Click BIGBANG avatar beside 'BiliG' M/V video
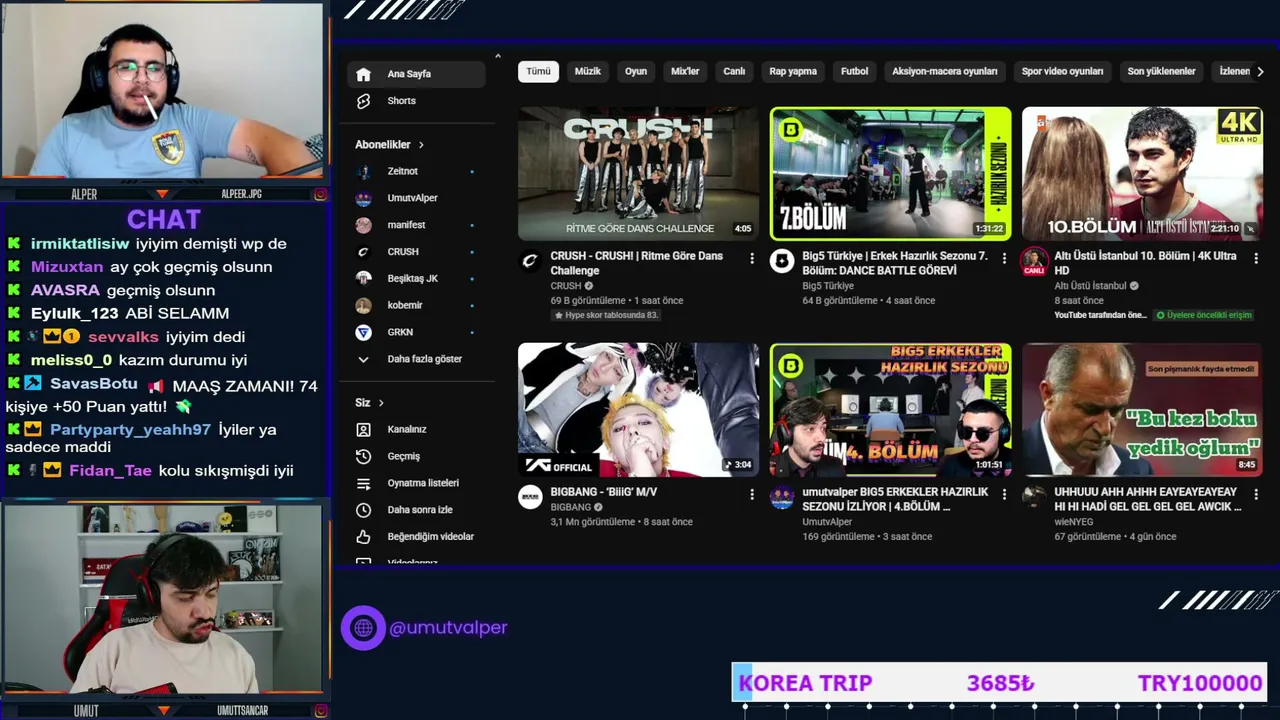Image resolution: width=1280 pixels, height=720 pixels. click(530, 497)
